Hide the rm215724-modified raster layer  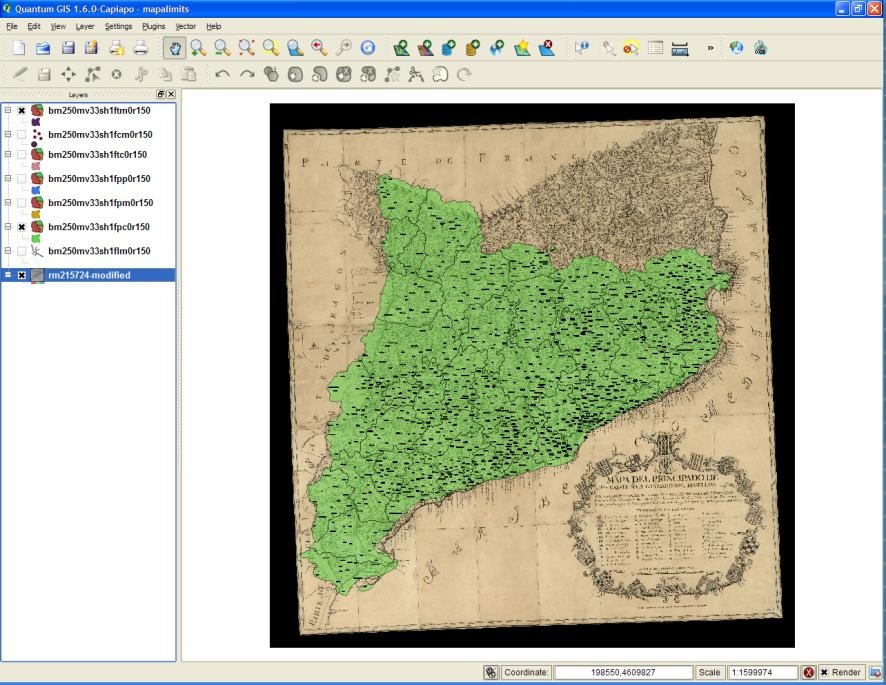(21, 275)
